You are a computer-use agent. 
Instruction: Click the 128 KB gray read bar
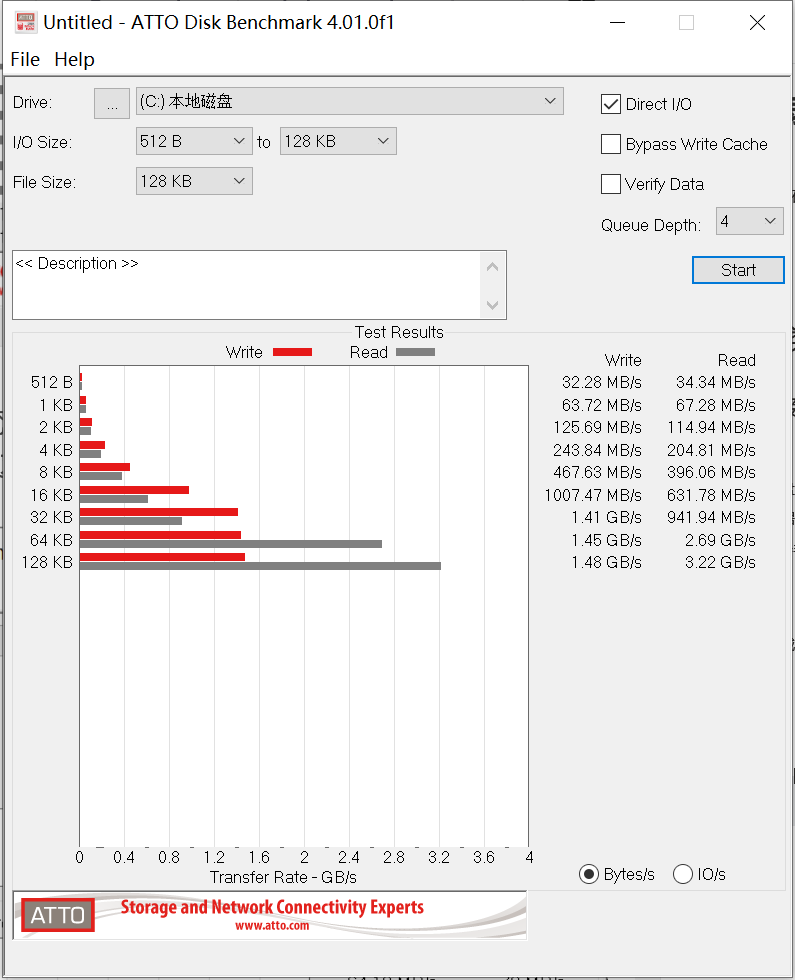[261, 566]
